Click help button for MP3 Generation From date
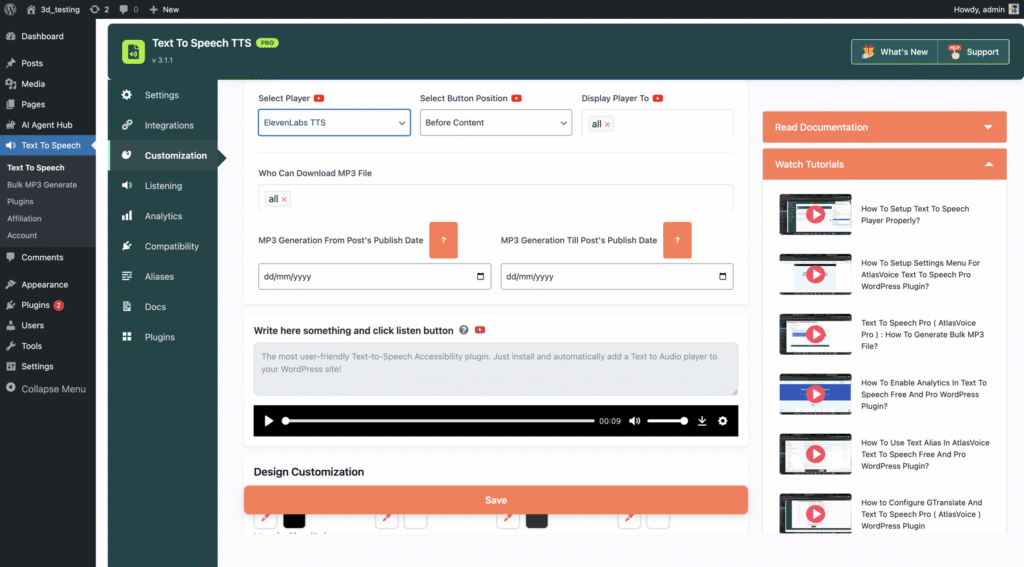Viewport: 1024px width, 567px height. (x=443, y=240)
